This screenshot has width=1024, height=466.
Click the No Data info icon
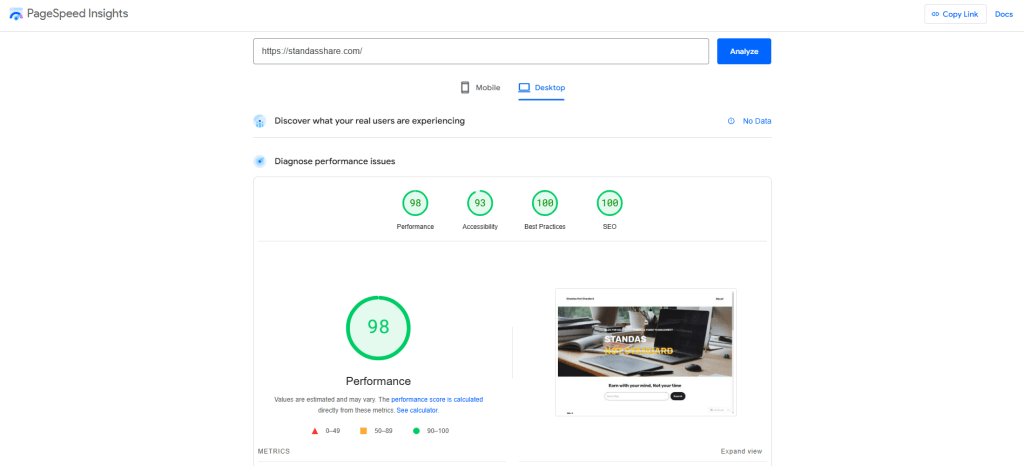click(x=732, y=121)
